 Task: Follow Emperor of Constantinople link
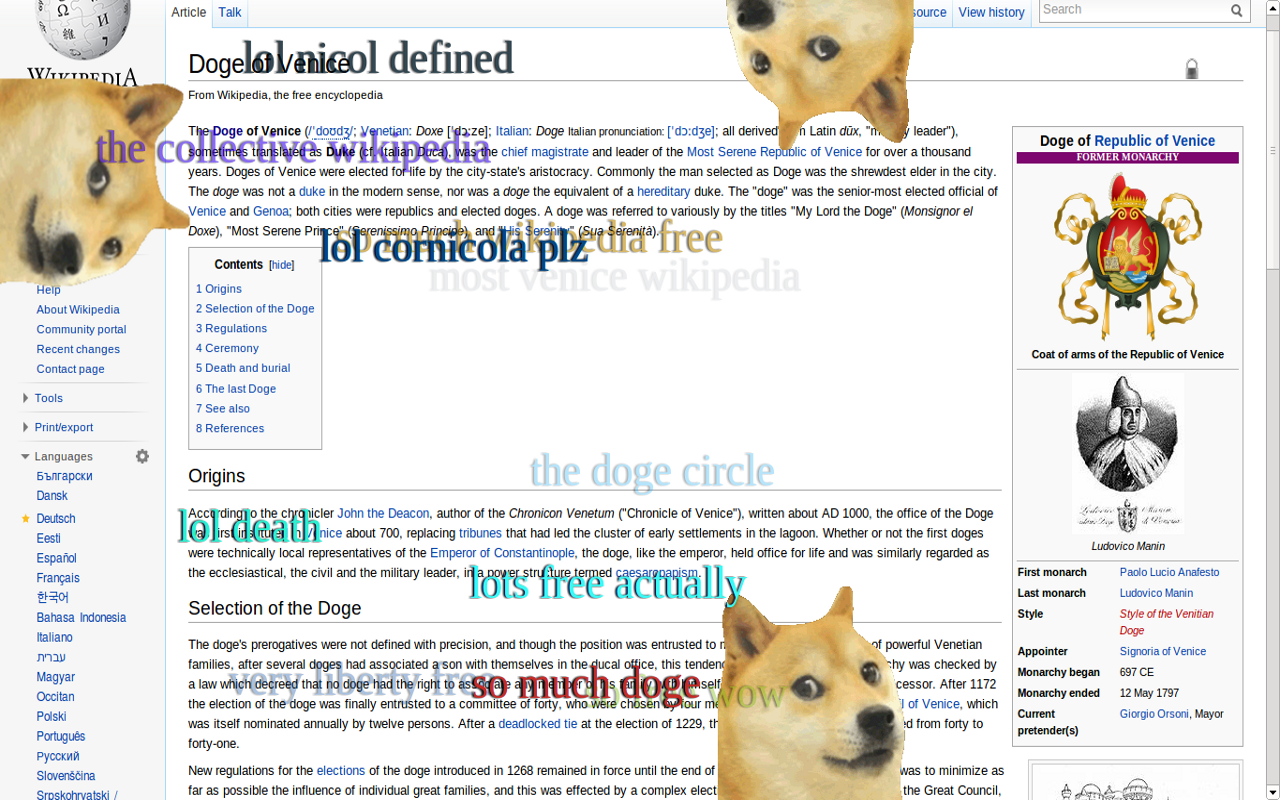coord(502,553)
